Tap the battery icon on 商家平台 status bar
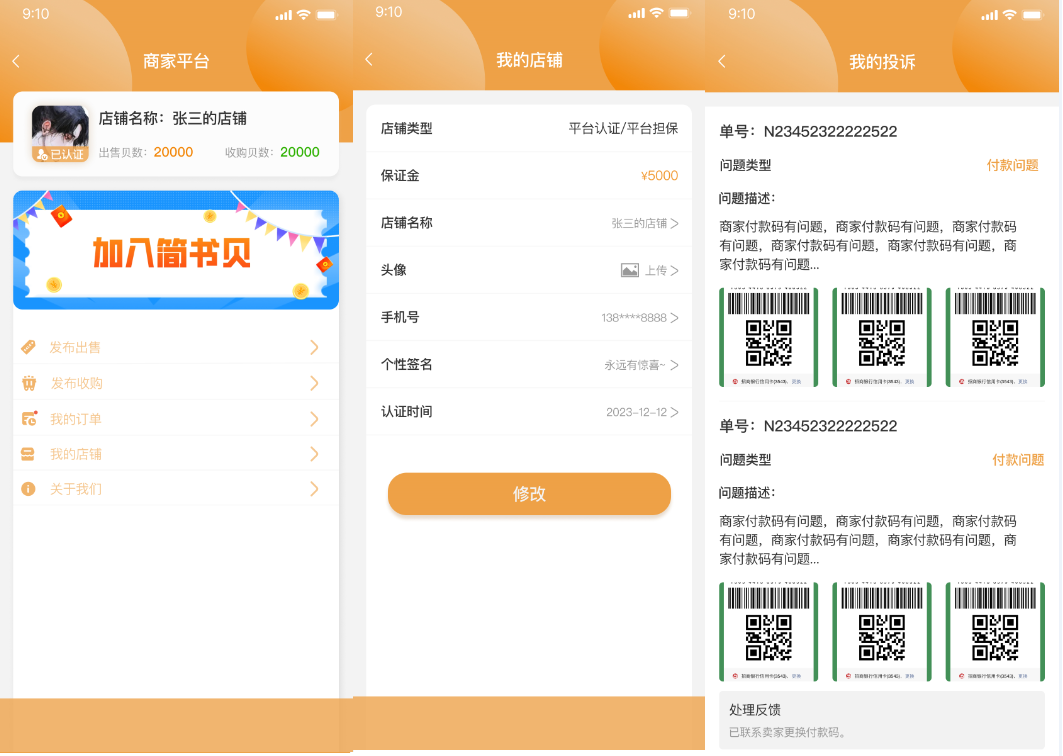 [326, 15]
